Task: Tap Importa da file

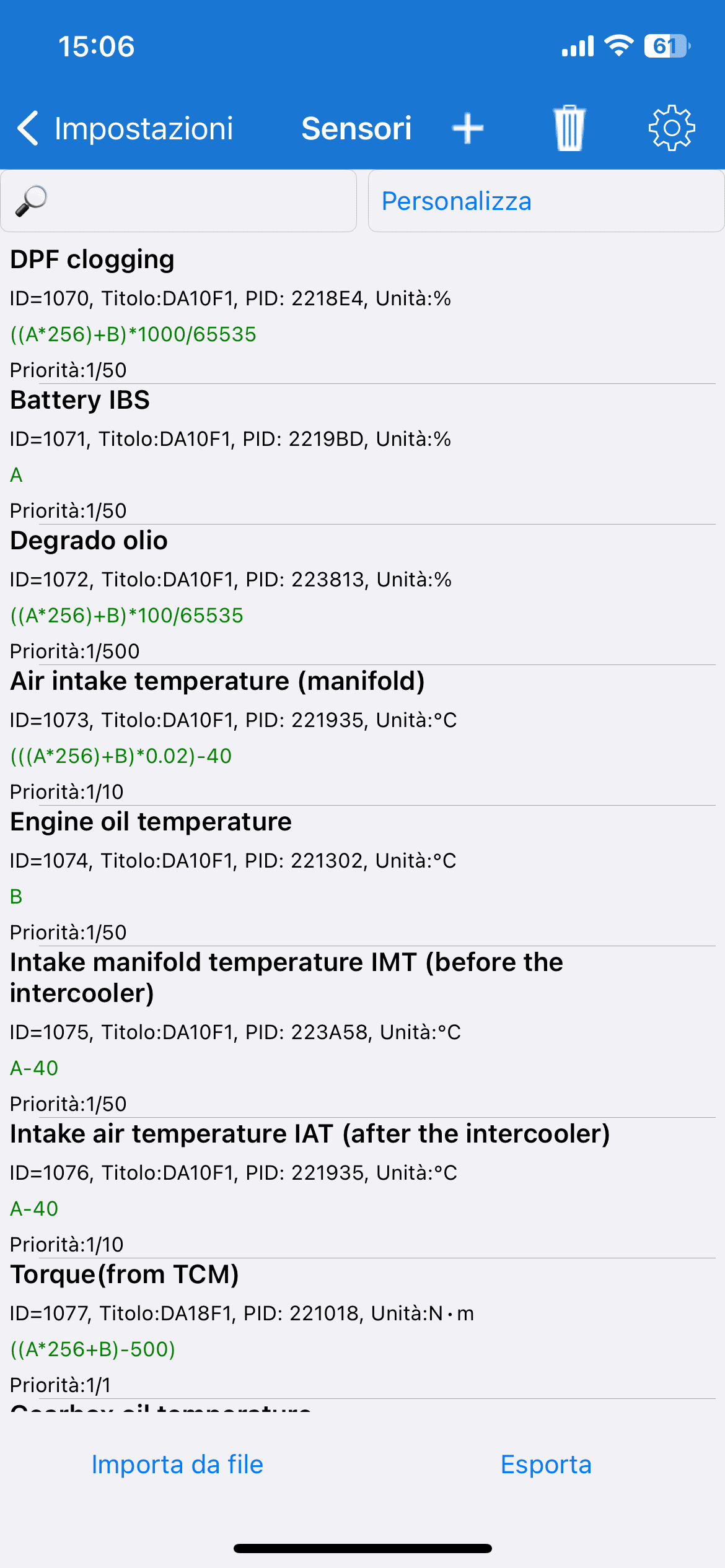Action: 177,1465
